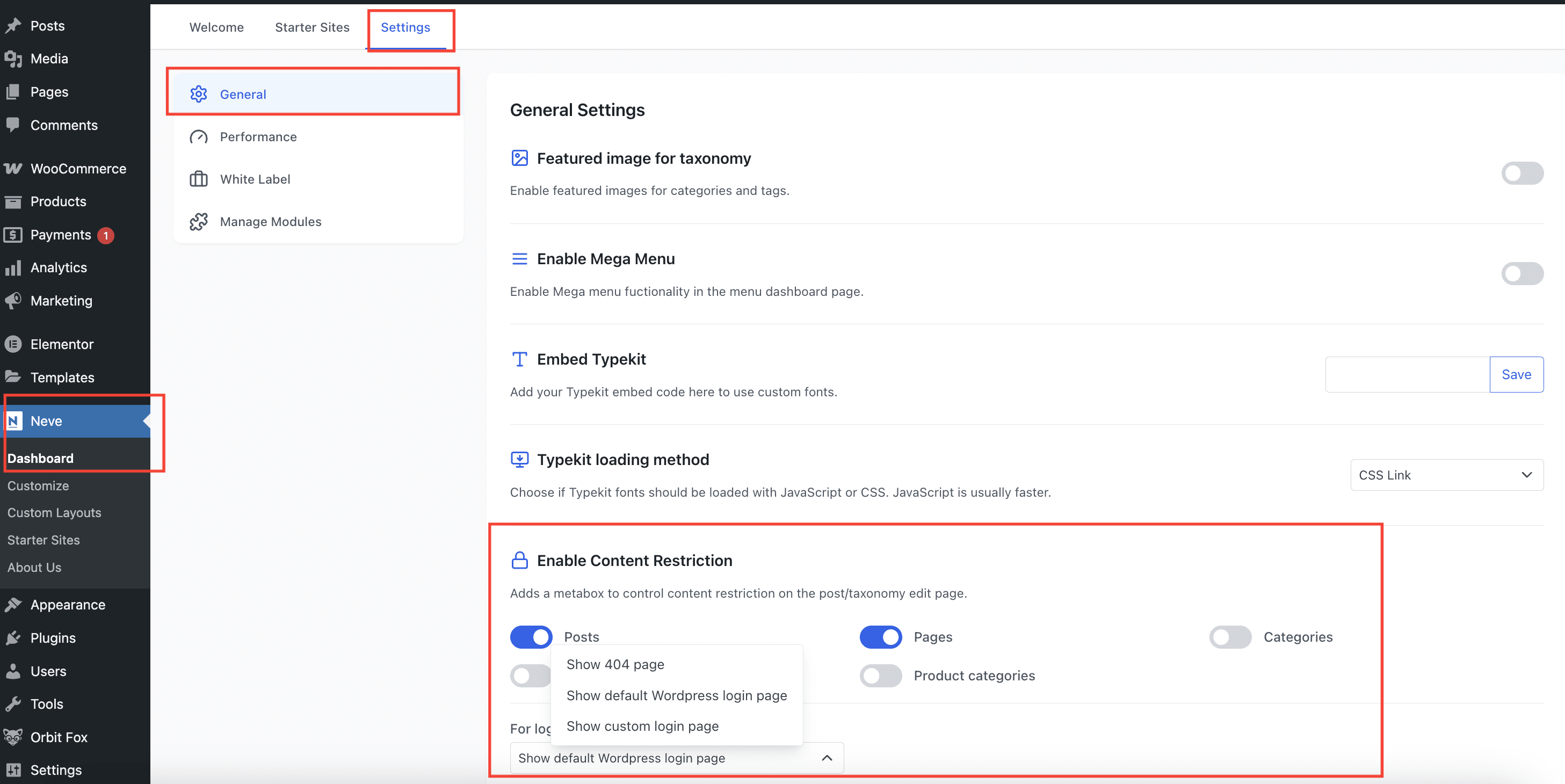
Task: Click the Save button for Typekit
Action: point(1516,375)
